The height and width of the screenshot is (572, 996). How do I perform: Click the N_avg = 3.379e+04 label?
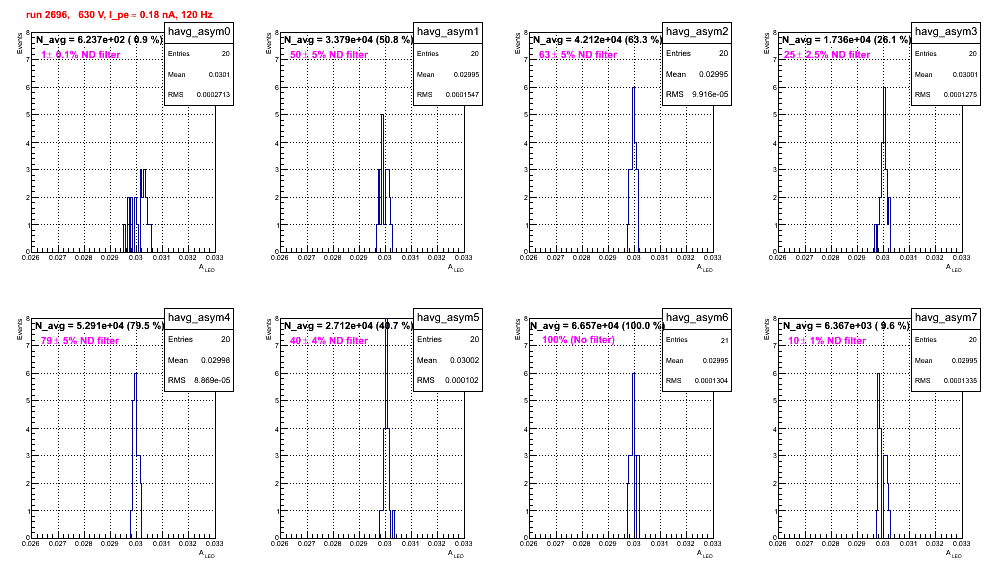[x=348, y=40]
